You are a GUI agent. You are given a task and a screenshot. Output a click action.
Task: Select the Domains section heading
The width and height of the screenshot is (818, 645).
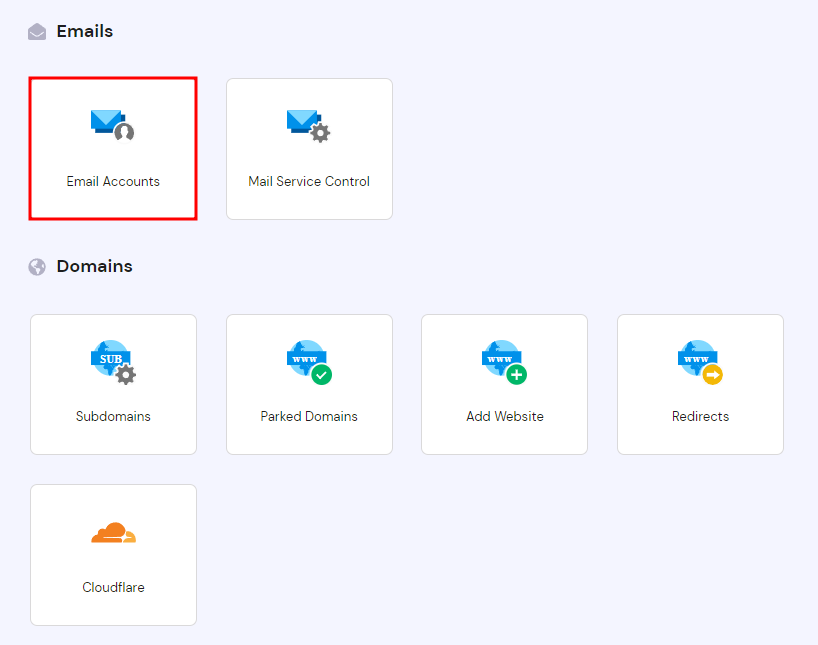point(94,266)
